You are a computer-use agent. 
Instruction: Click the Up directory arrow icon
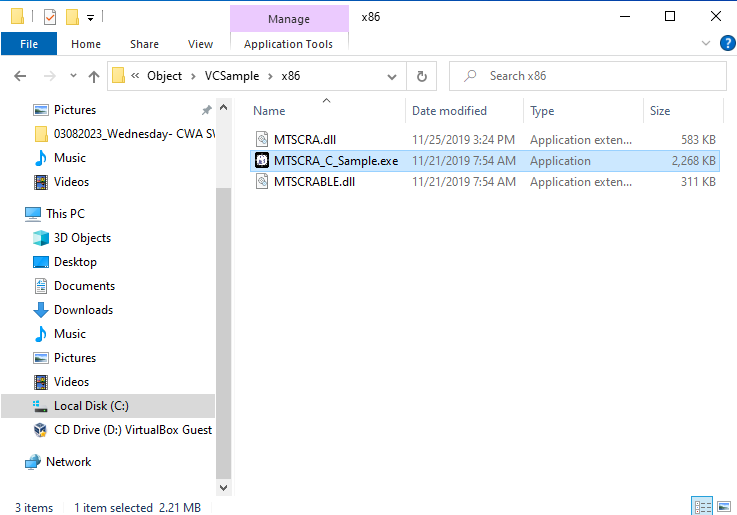click(94, 76)
